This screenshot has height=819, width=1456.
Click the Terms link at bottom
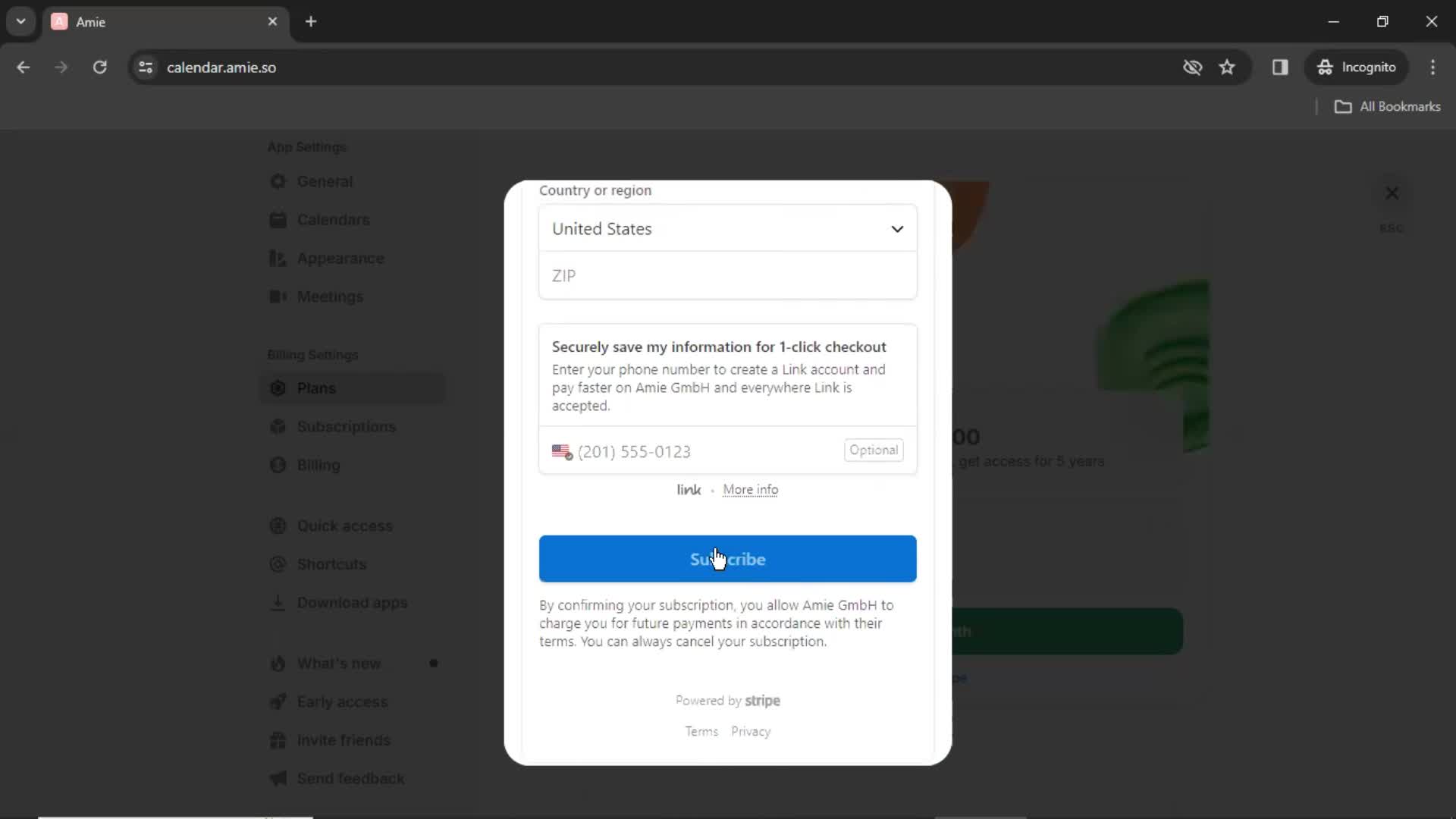701,731
